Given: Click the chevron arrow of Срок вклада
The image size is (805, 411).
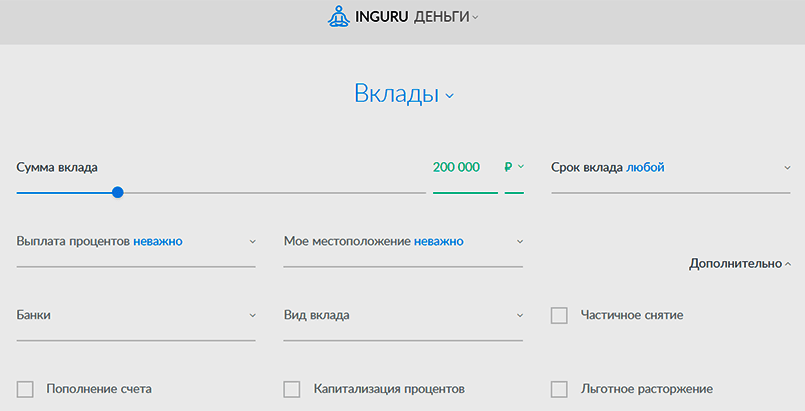Looking at the screenshot, I should point(787,168).
